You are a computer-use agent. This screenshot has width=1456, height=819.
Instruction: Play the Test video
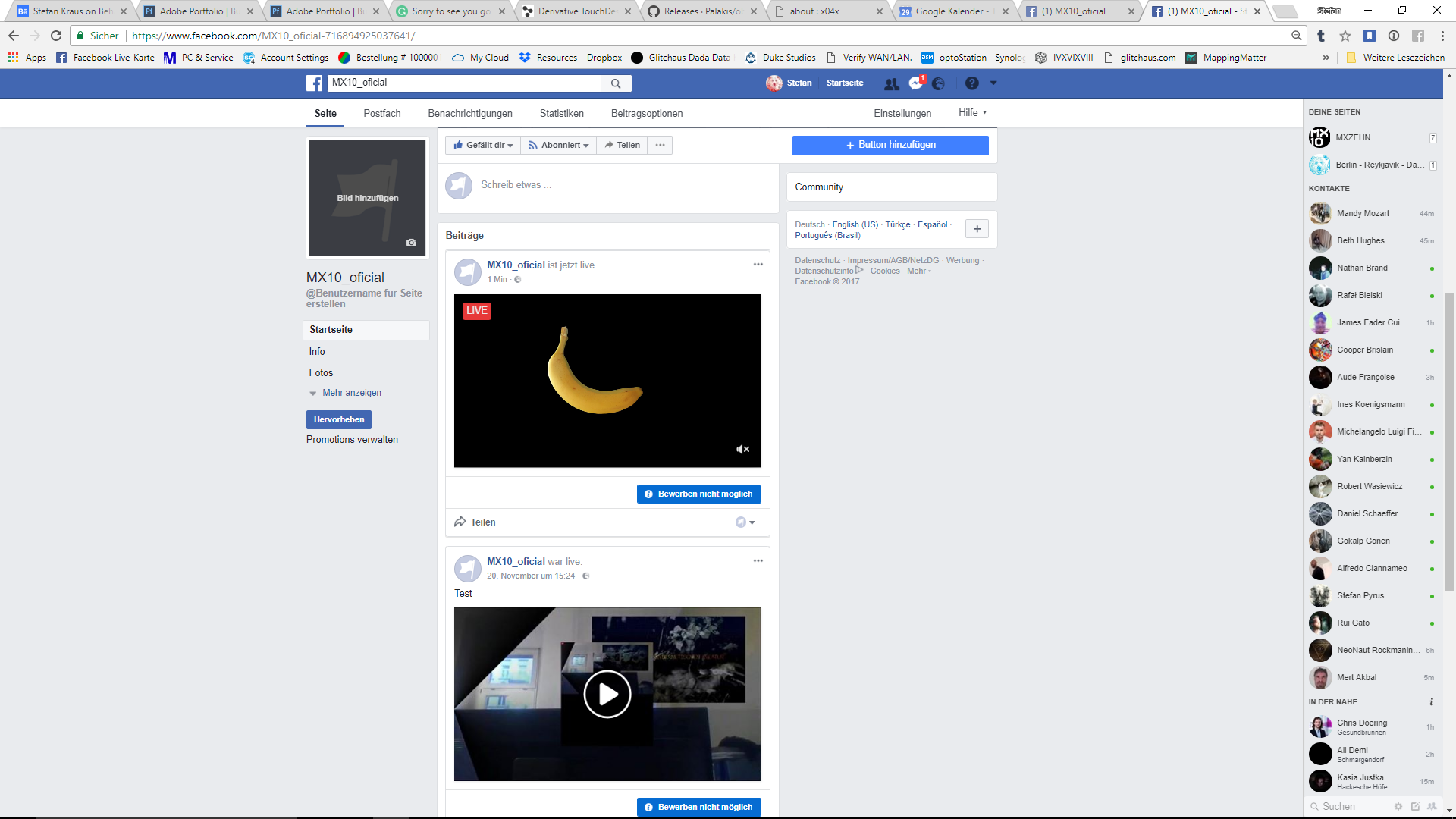pyautogui.click(x=607, y=694)
